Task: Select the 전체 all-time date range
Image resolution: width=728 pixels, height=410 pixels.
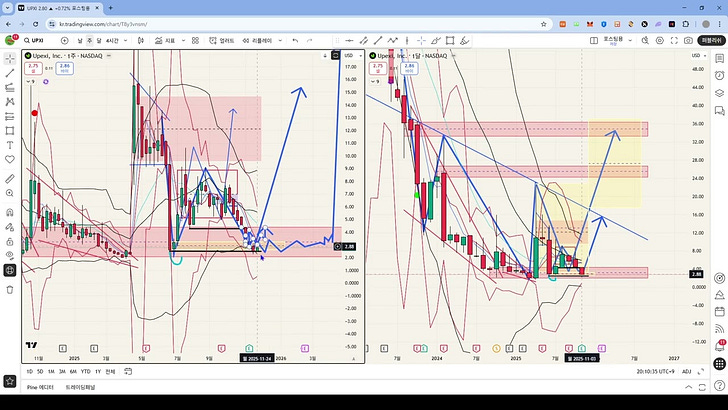Action: point(110,371)
